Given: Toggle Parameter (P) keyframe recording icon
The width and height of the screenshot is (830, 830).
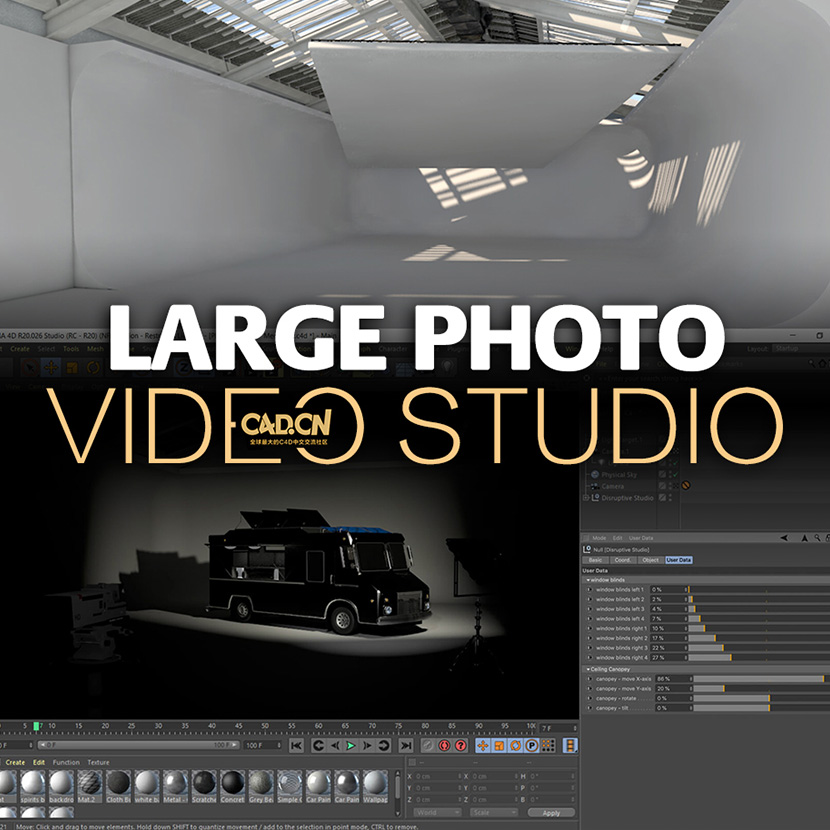Looking at the screenshot, I should click(x=531, y=745).
